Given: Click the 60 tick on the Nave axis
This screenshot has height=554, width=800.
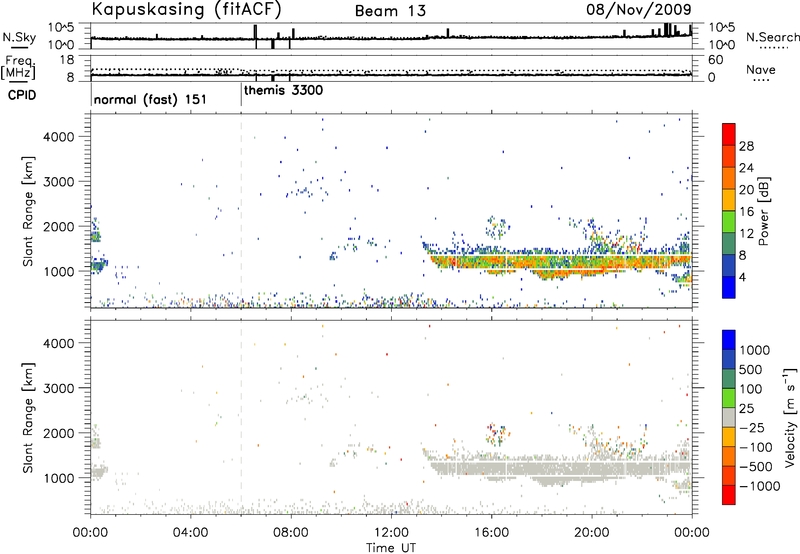Looking at the screenshot, I should (715, 60).
